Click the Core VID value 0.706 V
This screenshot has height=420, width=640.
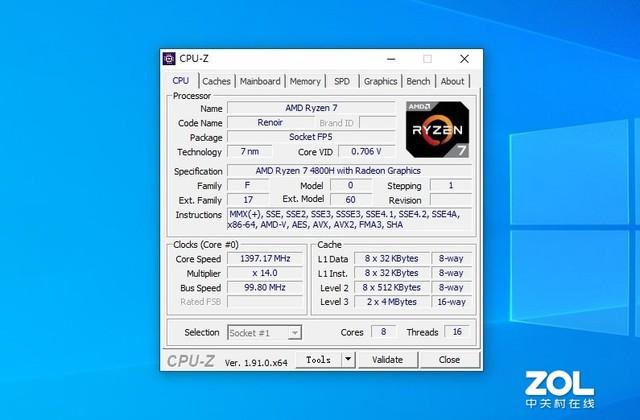point(367,151)
